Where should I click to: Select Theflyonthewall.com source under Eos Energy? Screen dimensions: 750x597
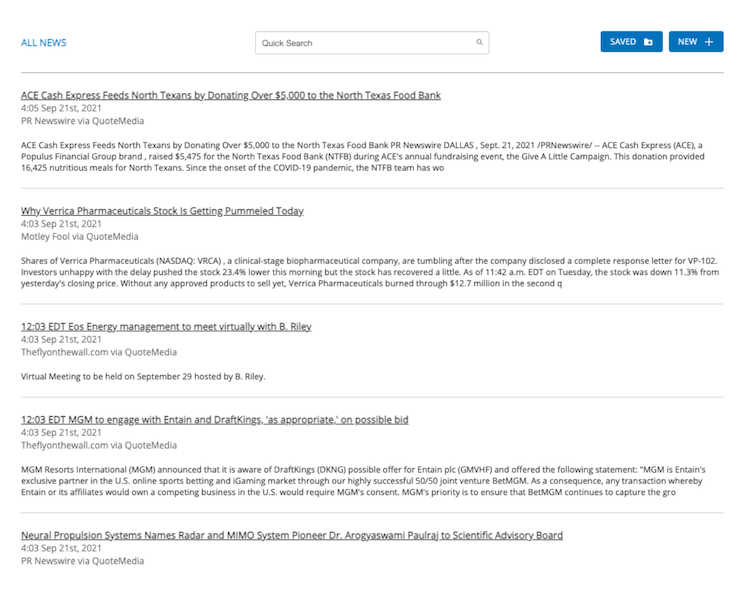(x=99, y=352)
